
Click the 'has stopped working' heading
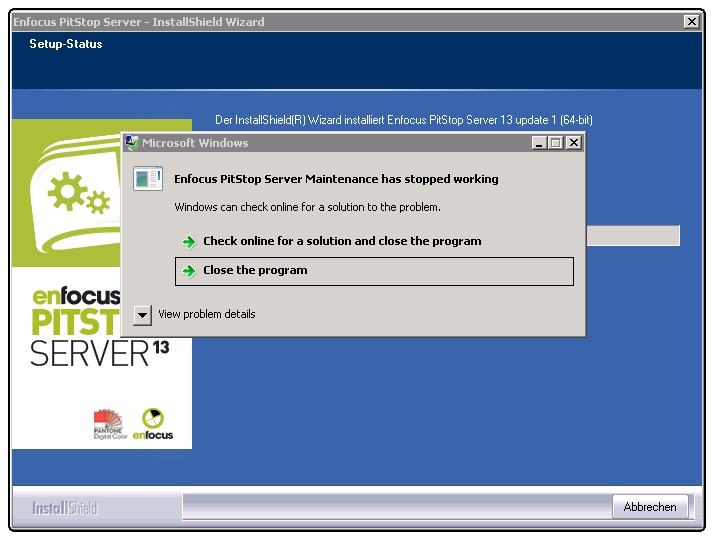(x=336, y=179)
